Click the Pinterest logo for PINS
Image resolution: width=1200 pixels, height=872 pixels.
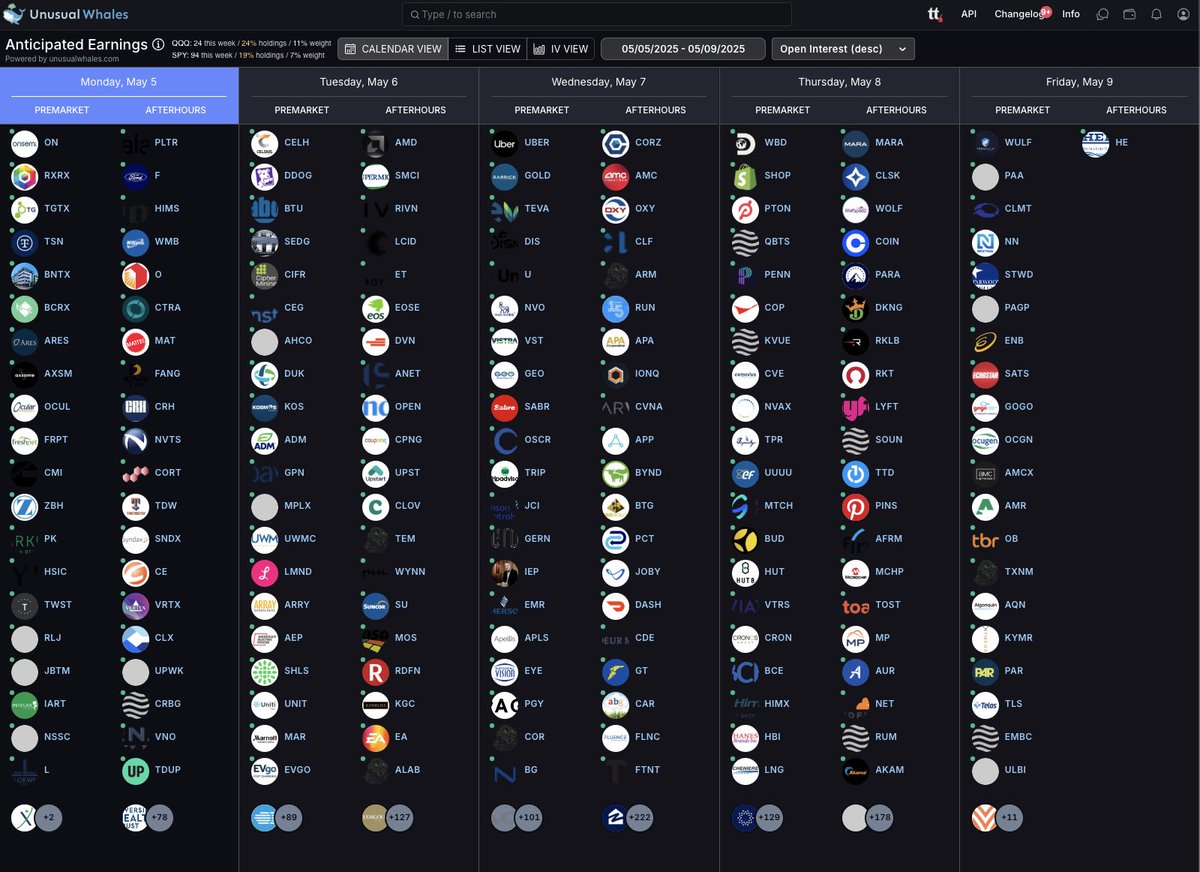[x=856, y=507]
